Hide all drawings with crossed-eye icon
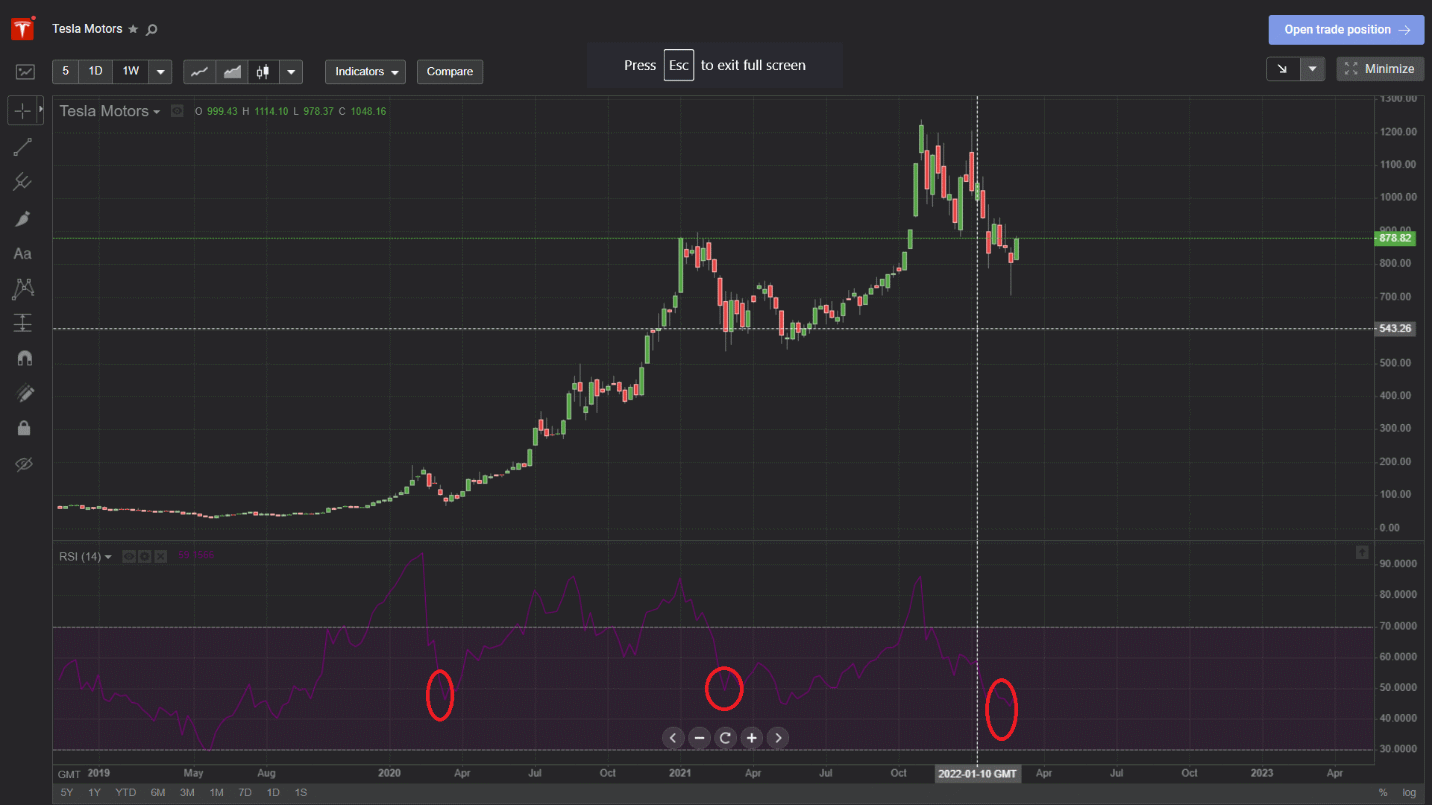Viewport: 1432px width, 805px height. tap(24, 464)
